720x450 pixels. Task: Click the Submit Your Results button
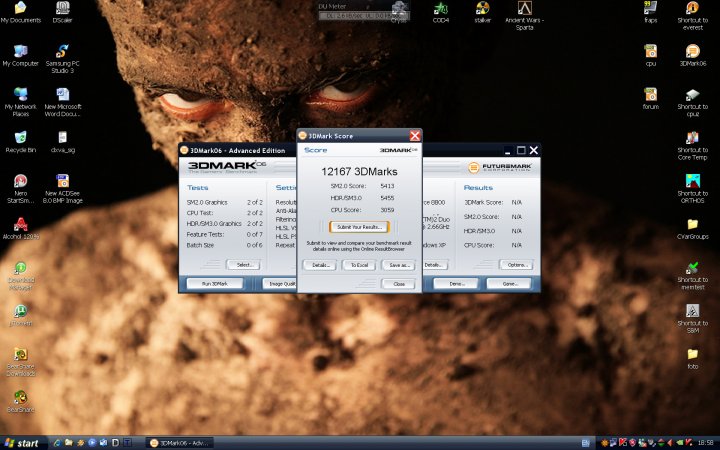coord(359,227)
